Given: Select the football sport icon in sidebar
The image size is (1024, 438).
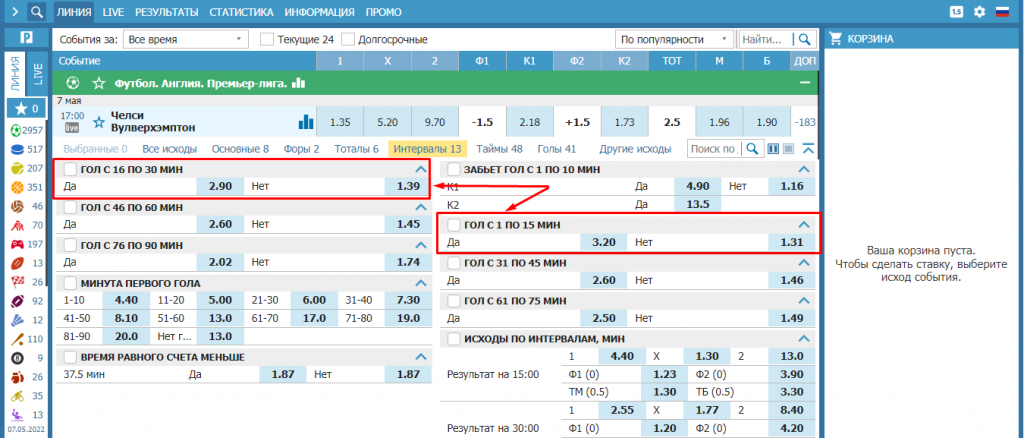Looking at the screenshot, I should coord(15,131).
